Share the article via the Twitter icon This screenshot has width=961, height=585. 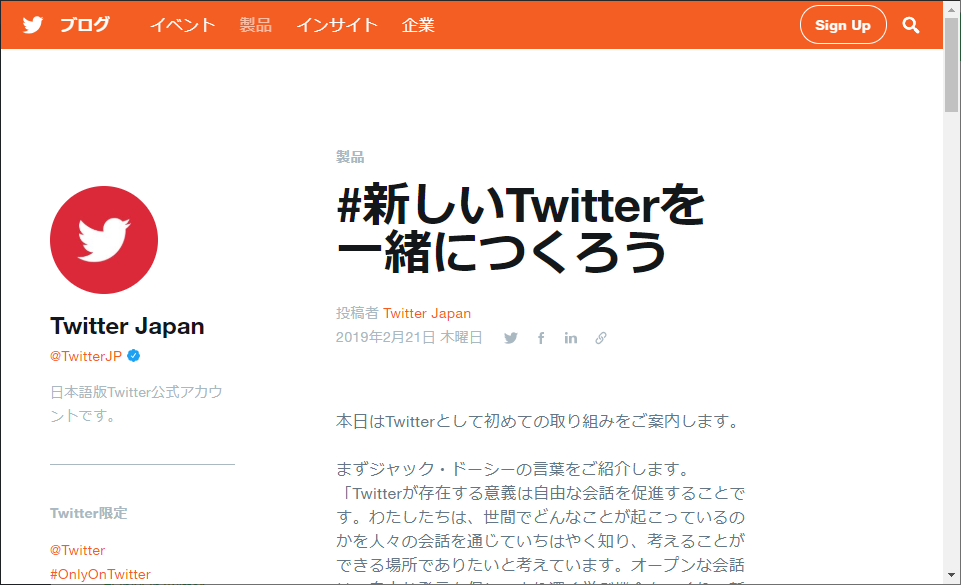(x=510, y=338)
